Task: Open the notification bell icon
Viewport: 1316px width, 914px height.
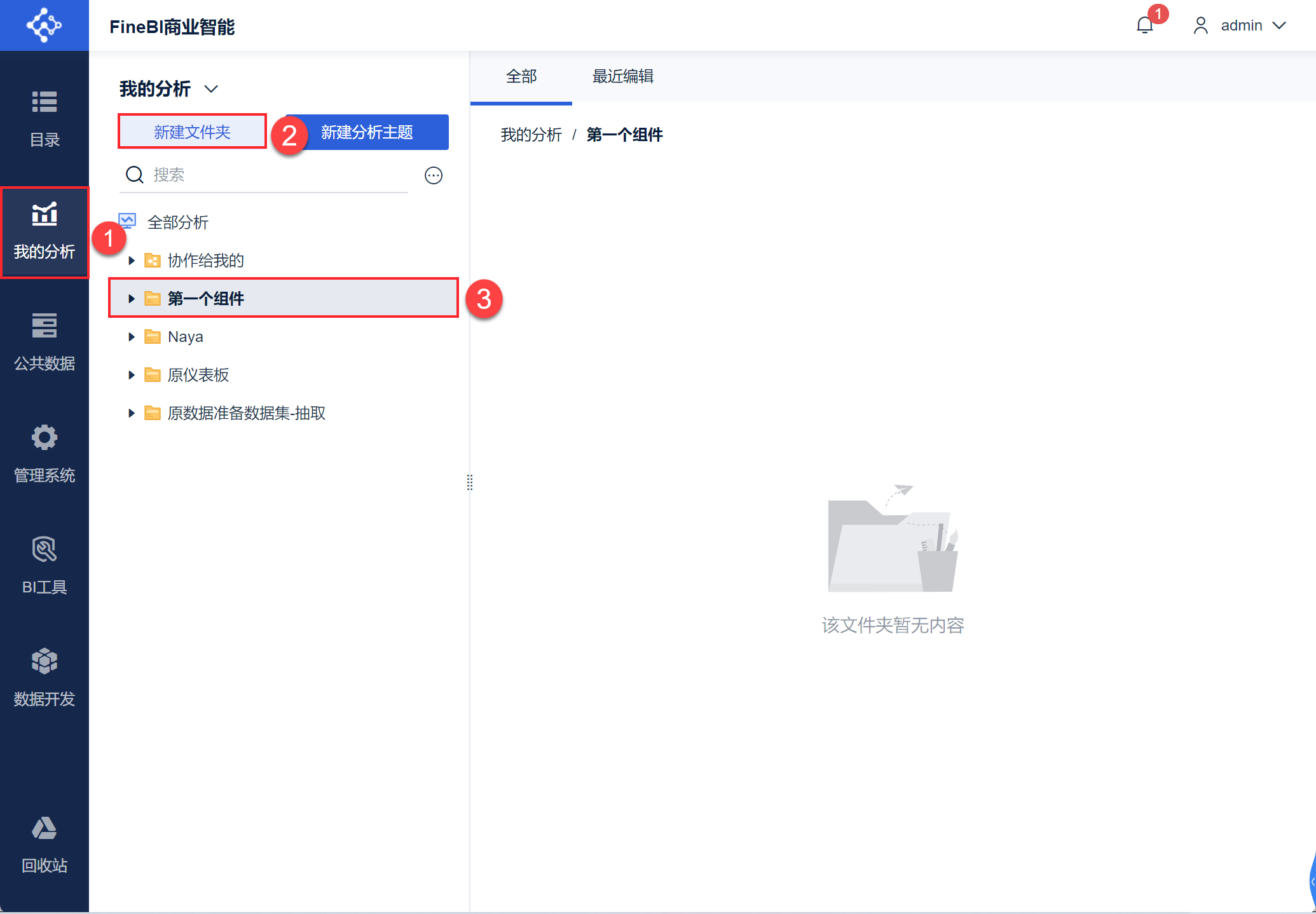Action: pyautogui.click(x=1145, y=25)
